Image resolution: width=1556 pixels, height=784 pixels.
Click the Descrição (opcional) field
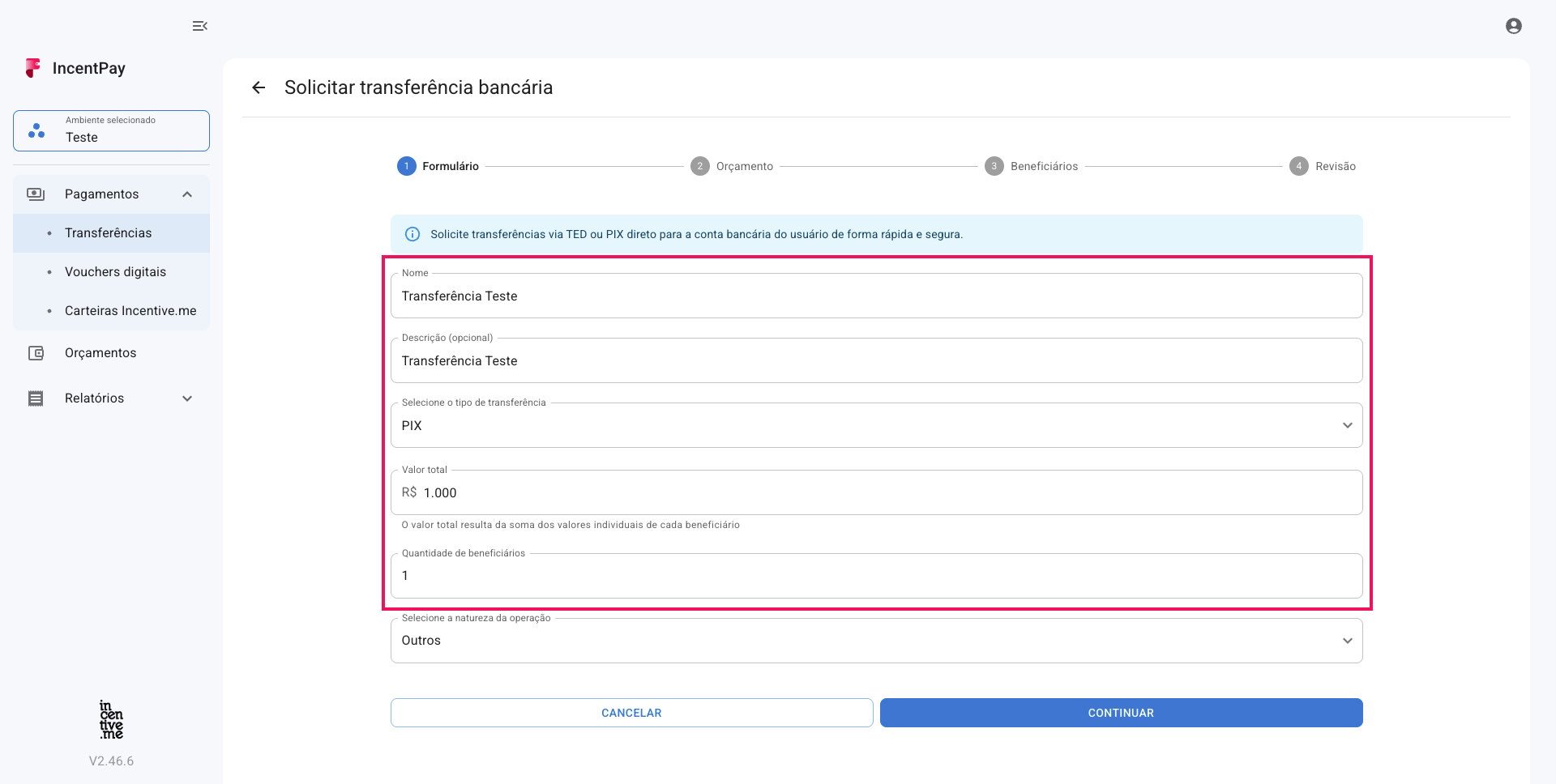(x=876, y=360)
